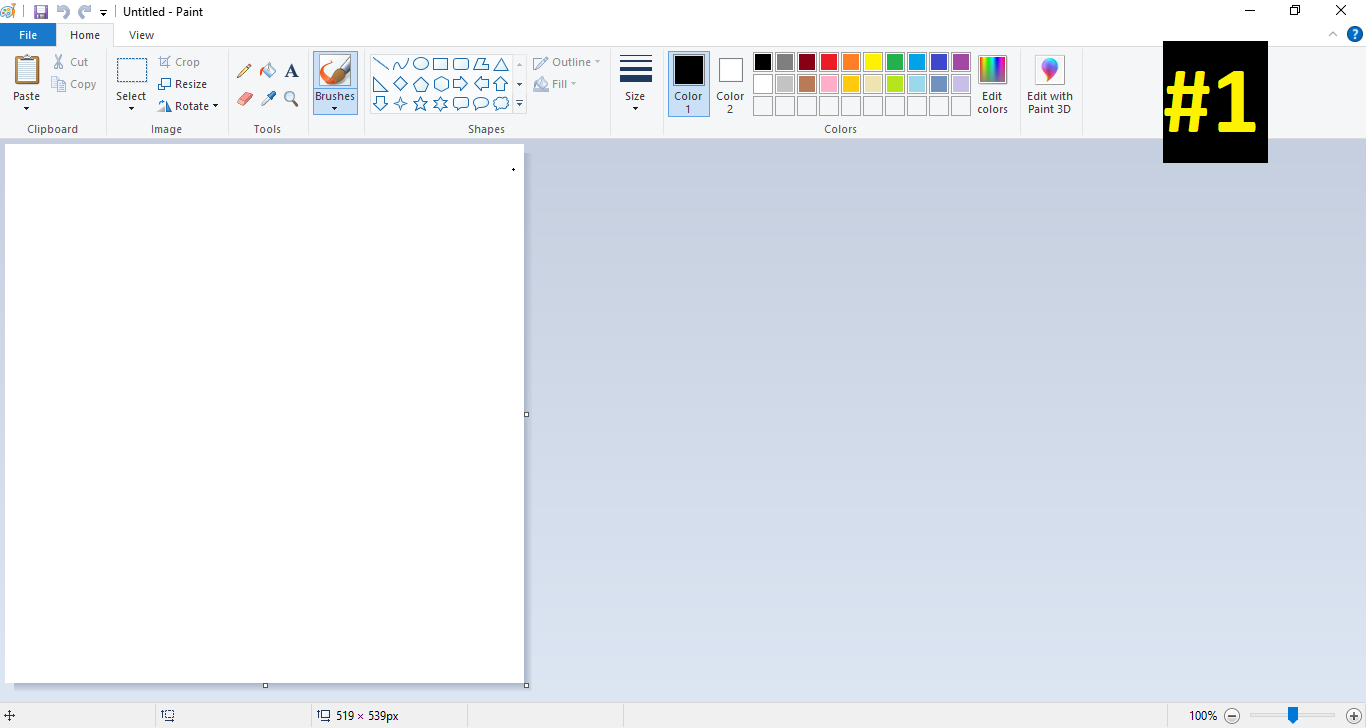Choose the Line shape
This screenshot has width=1366, height=728.
click(381, 64)
